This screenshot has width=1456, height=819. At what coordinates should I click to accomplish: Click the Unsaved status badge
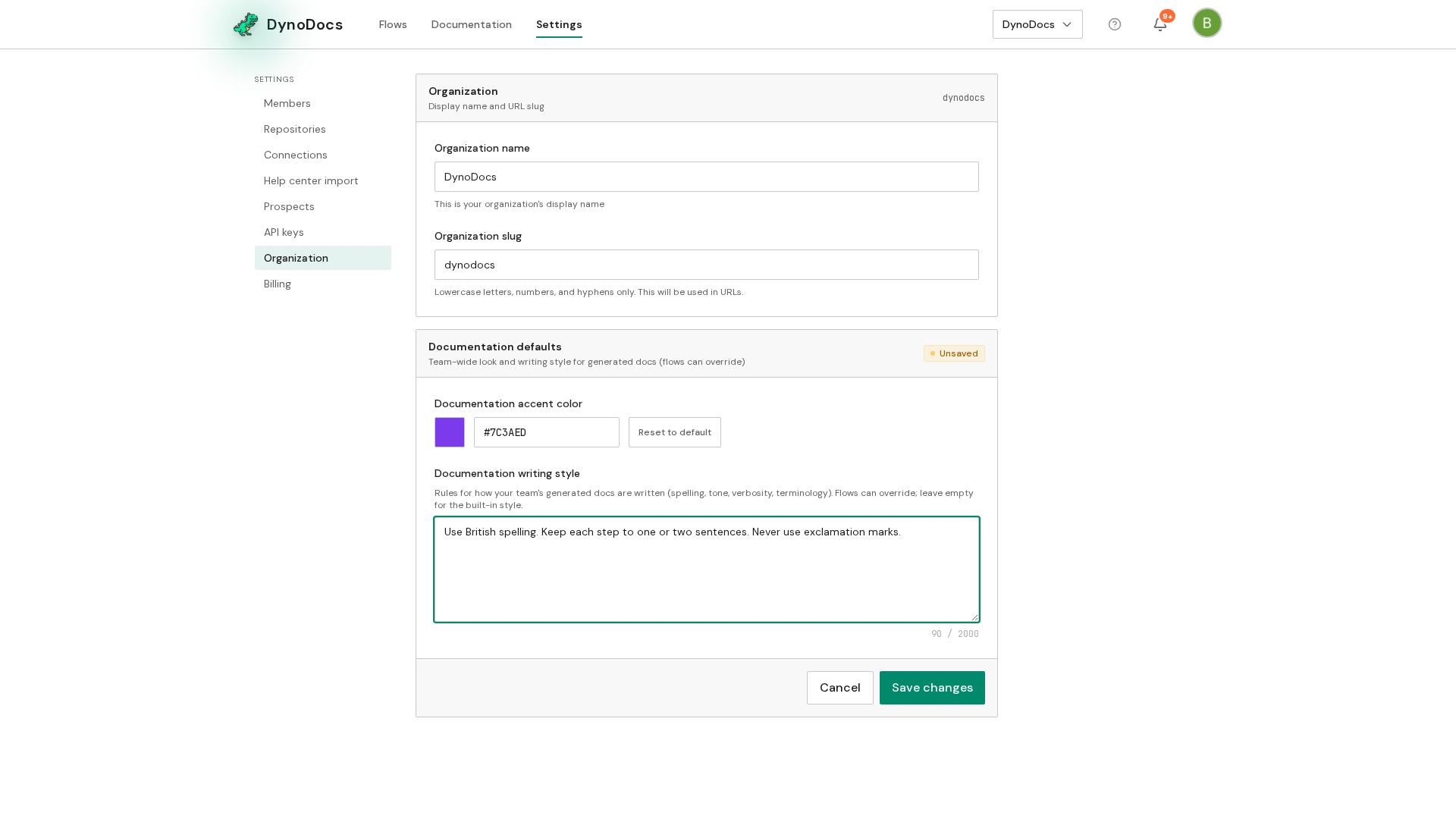coord(954,353)
